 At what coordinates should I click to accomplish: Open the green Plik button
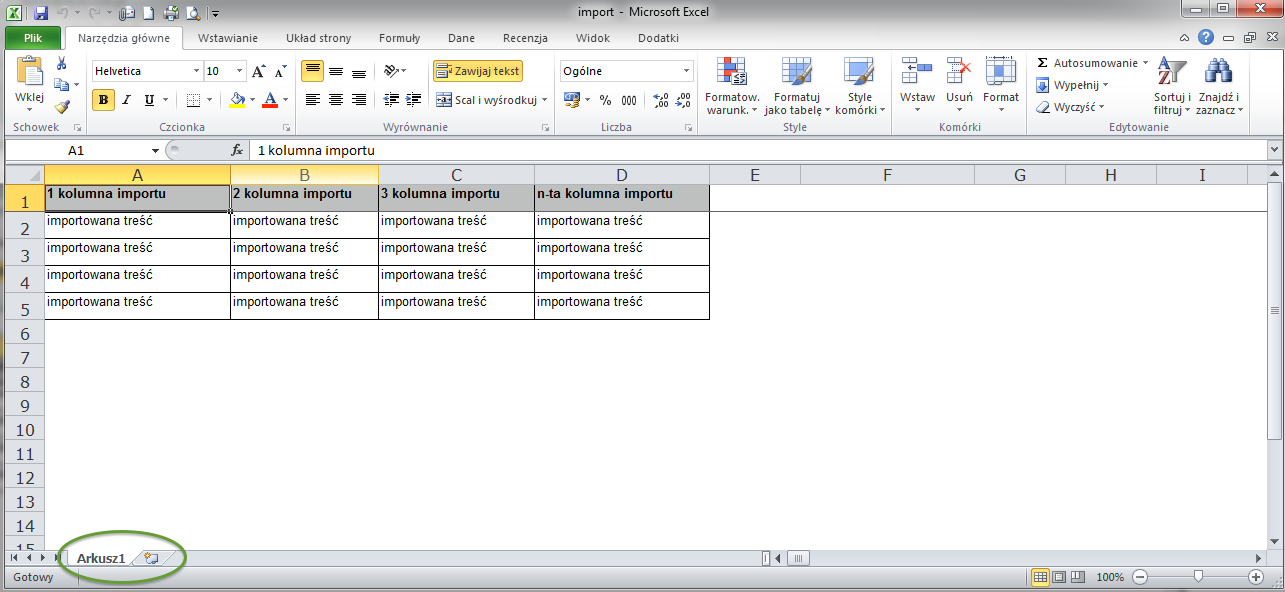[x=33, y=38]
